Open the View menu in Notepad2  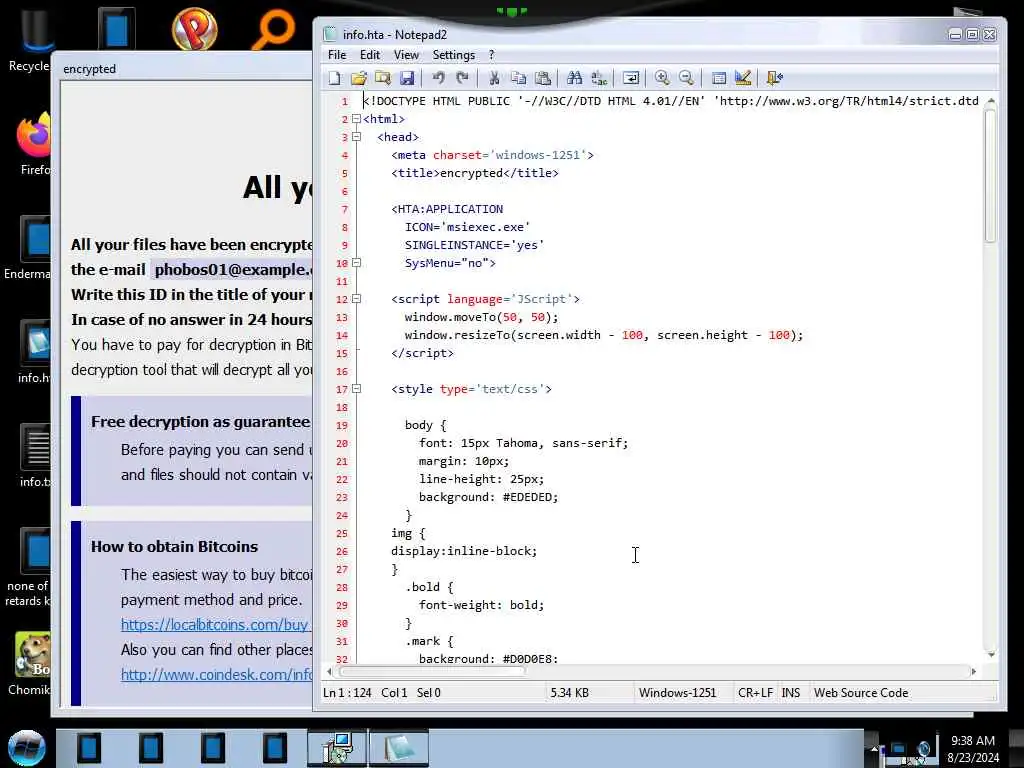[406, 55]
